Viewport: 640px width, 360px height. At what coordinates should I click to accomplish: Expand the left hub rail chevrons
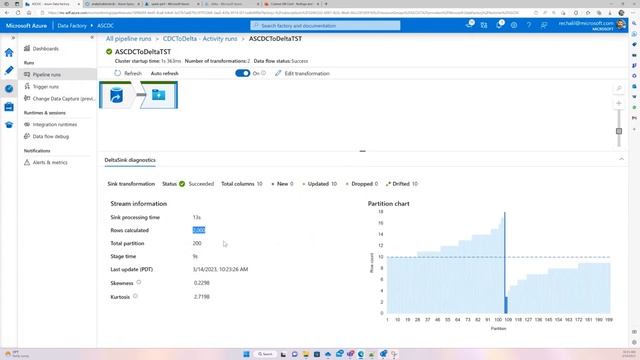point(13,38)
